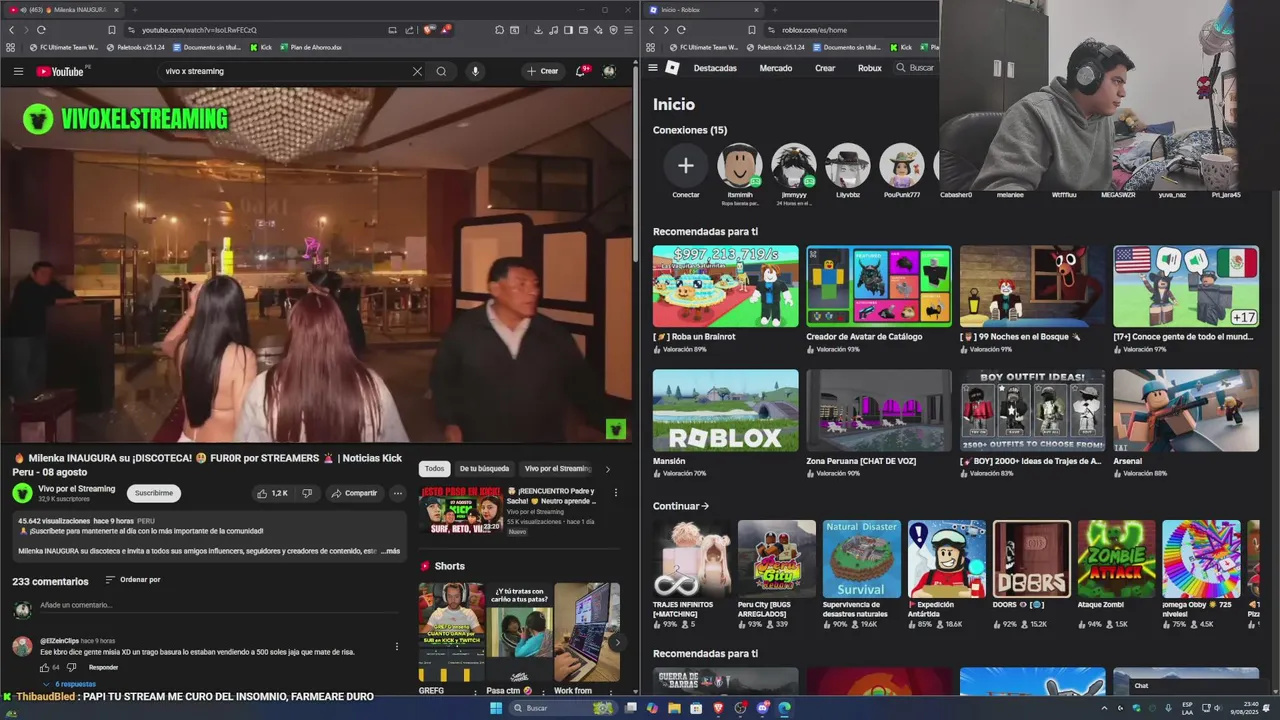Open Brave browser from Windows taskbar

click(718, 708)
